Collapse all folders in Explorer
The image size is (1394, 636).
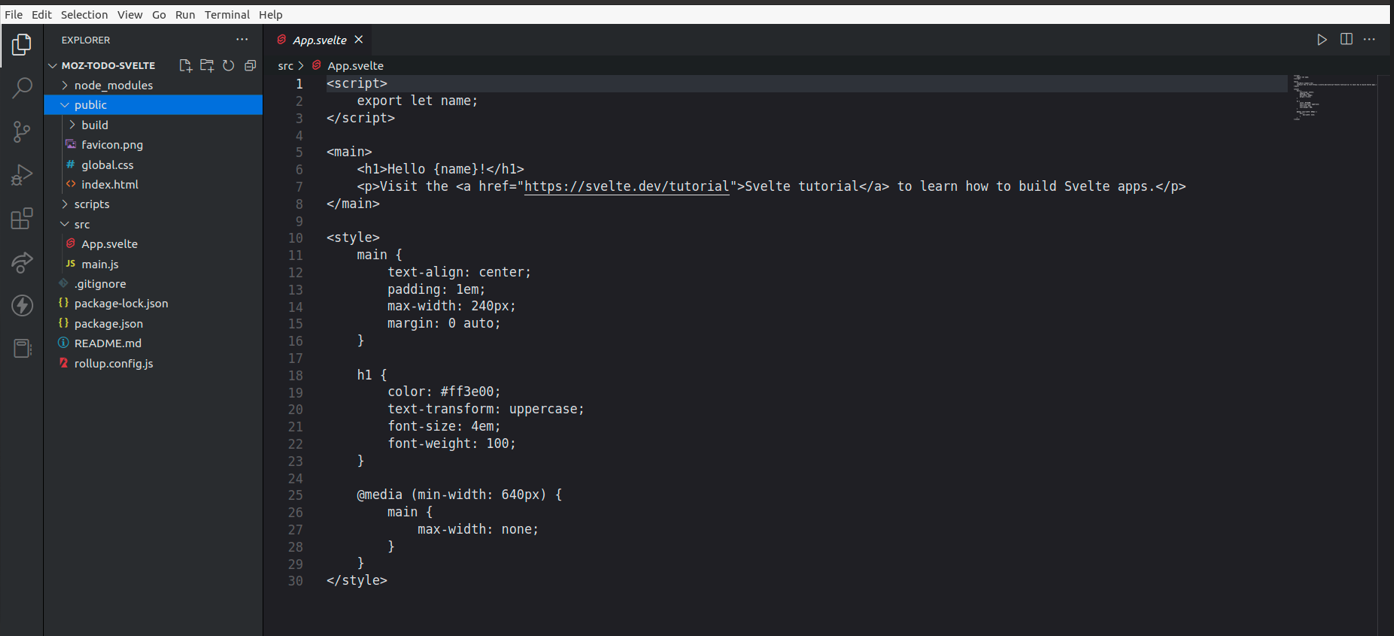pyautogui.click(x=250, y=66)
